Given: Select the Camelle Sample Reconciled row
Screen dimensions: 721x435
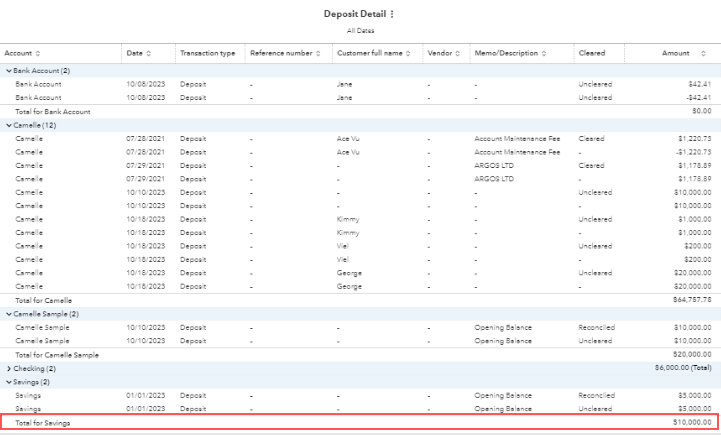Looking at the screenshot, I should click(360, 327).
